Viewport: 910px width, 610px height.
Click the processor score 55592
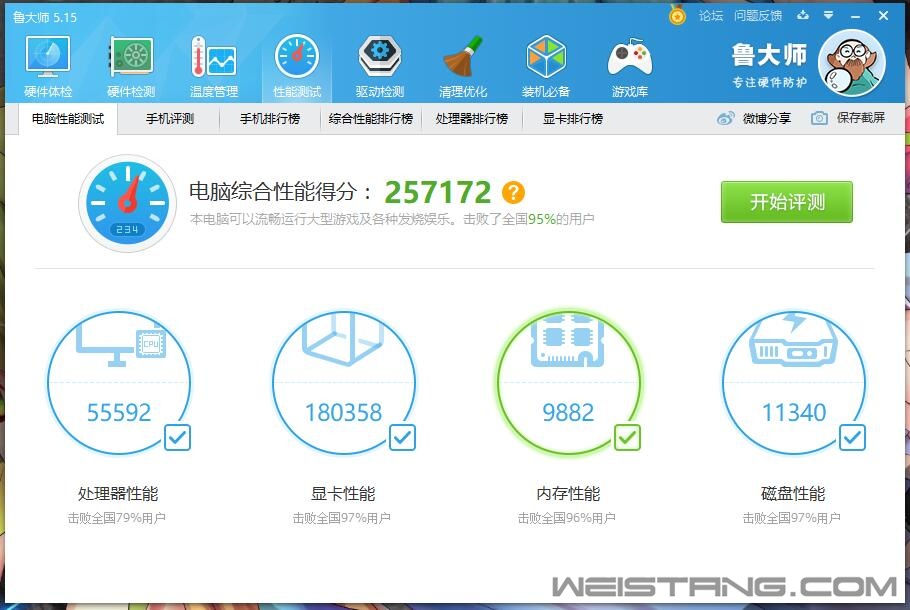point(119,413)
